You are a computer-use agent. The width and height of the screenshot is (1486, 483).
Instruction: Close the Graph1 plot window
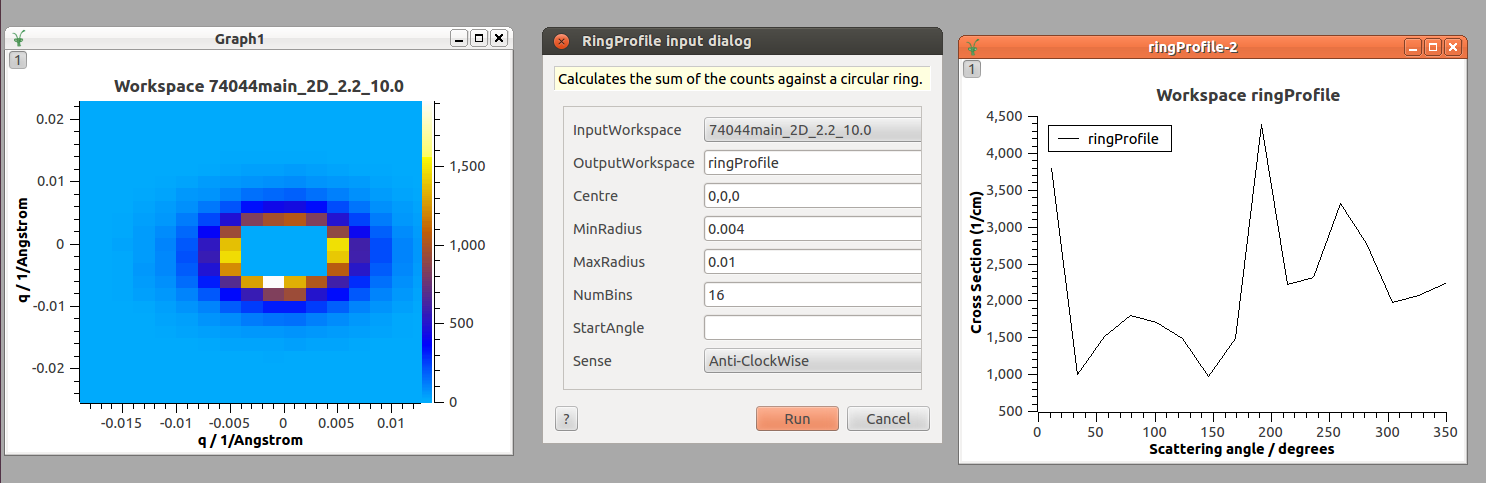point(498,38)
